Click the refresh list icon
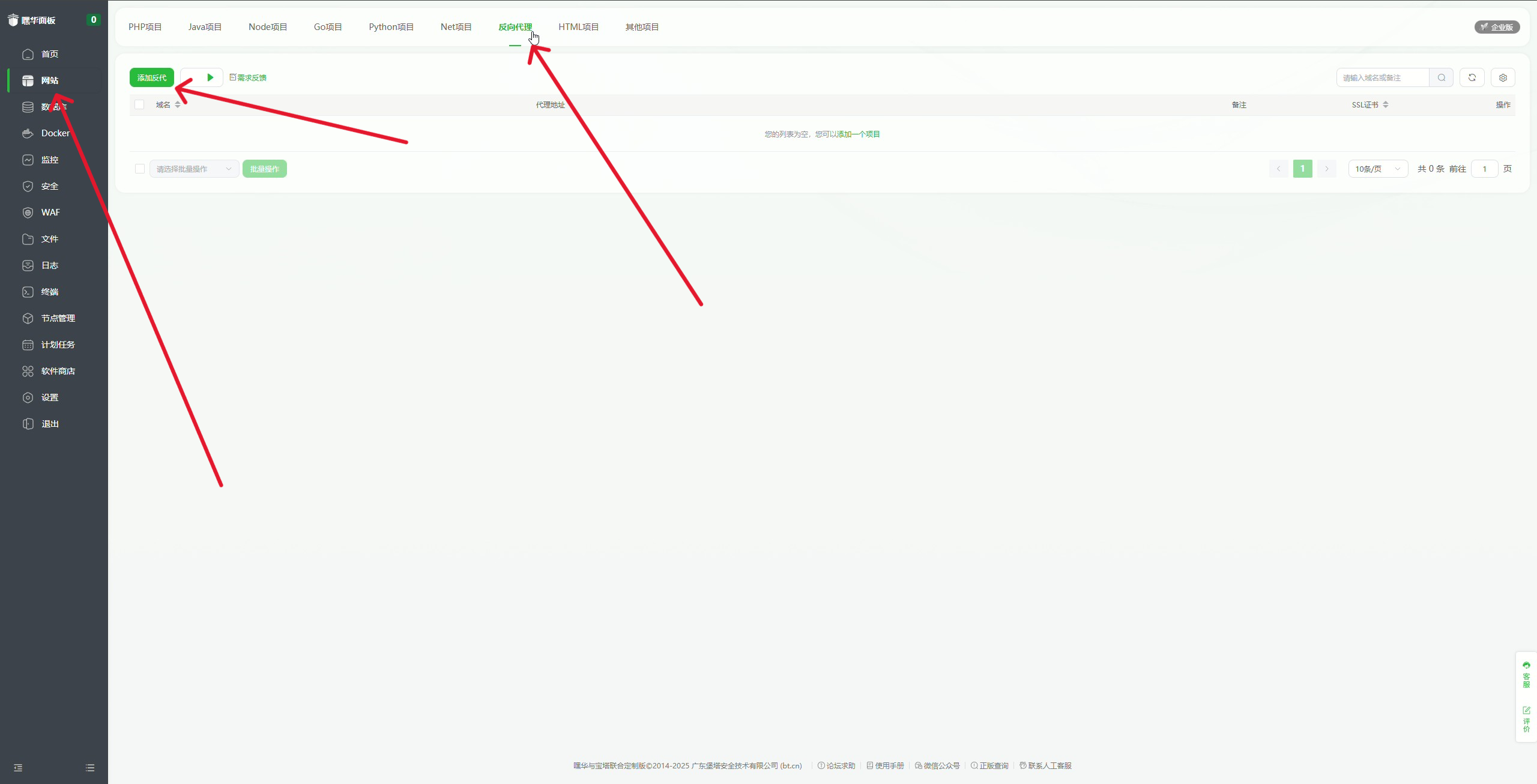1537x784 pixels. coord(1472,77)
